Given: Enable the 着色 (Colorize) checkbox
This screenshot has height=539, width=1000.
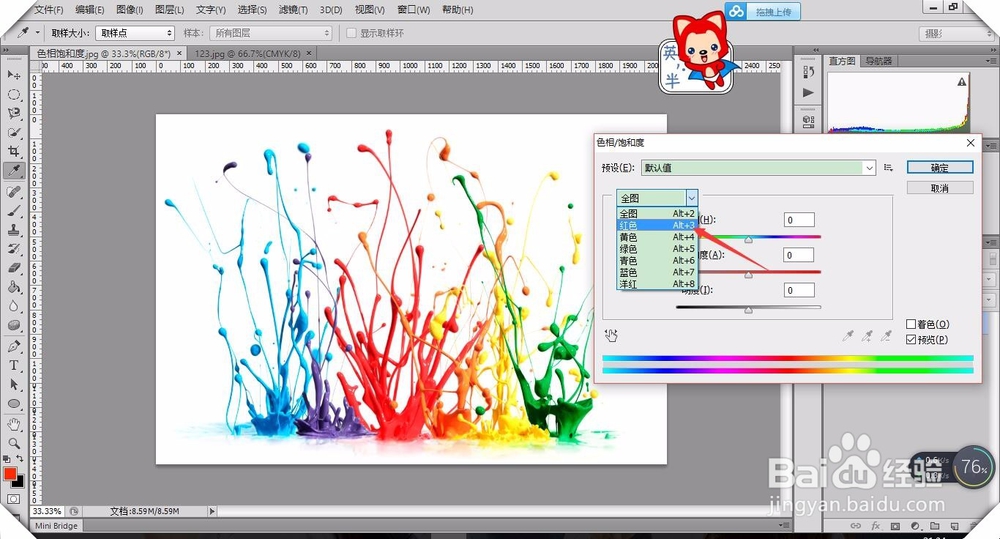Looking at the screenshot, I should tap(911, 324).
